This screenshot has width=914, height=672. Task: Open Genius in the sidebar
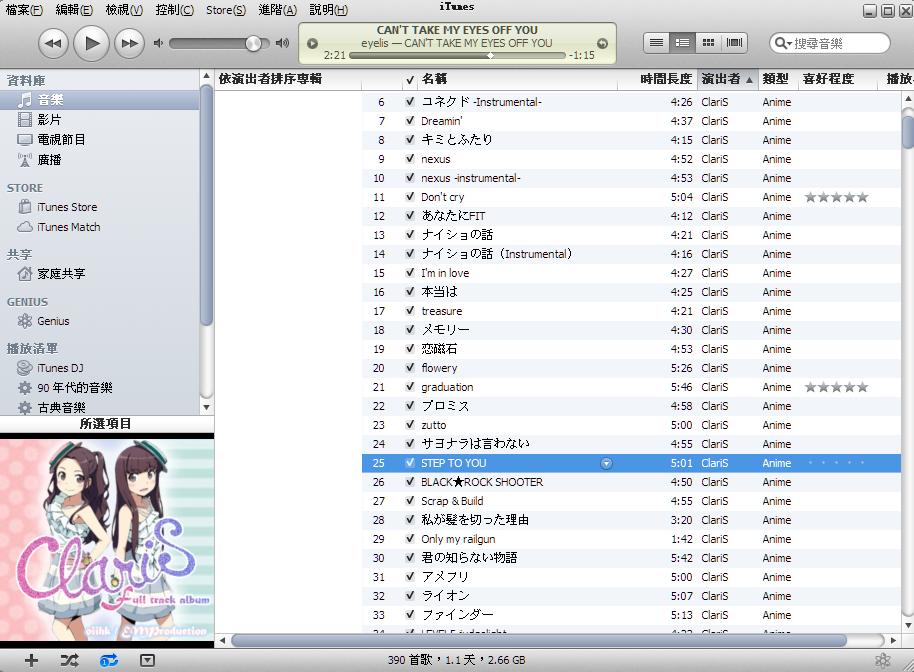[53, 321]
